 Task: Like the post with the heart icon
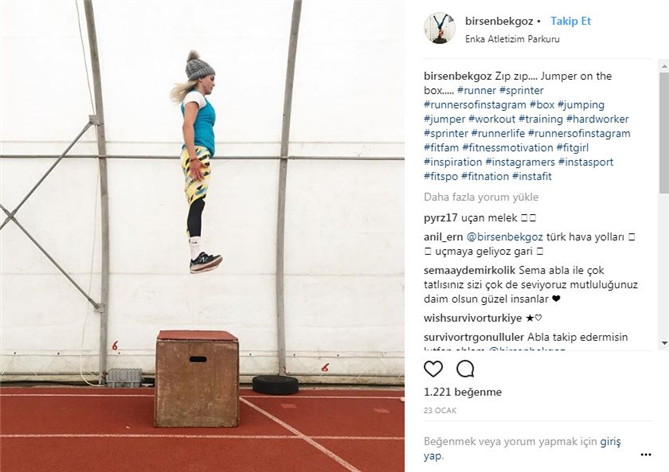pos(433,369)
